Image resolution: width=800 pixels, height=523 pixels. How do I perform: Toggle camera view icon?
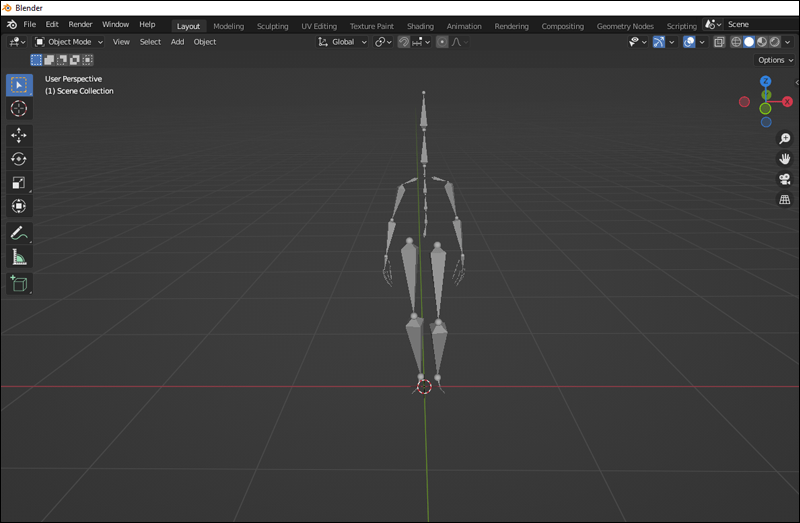(785, 179)
